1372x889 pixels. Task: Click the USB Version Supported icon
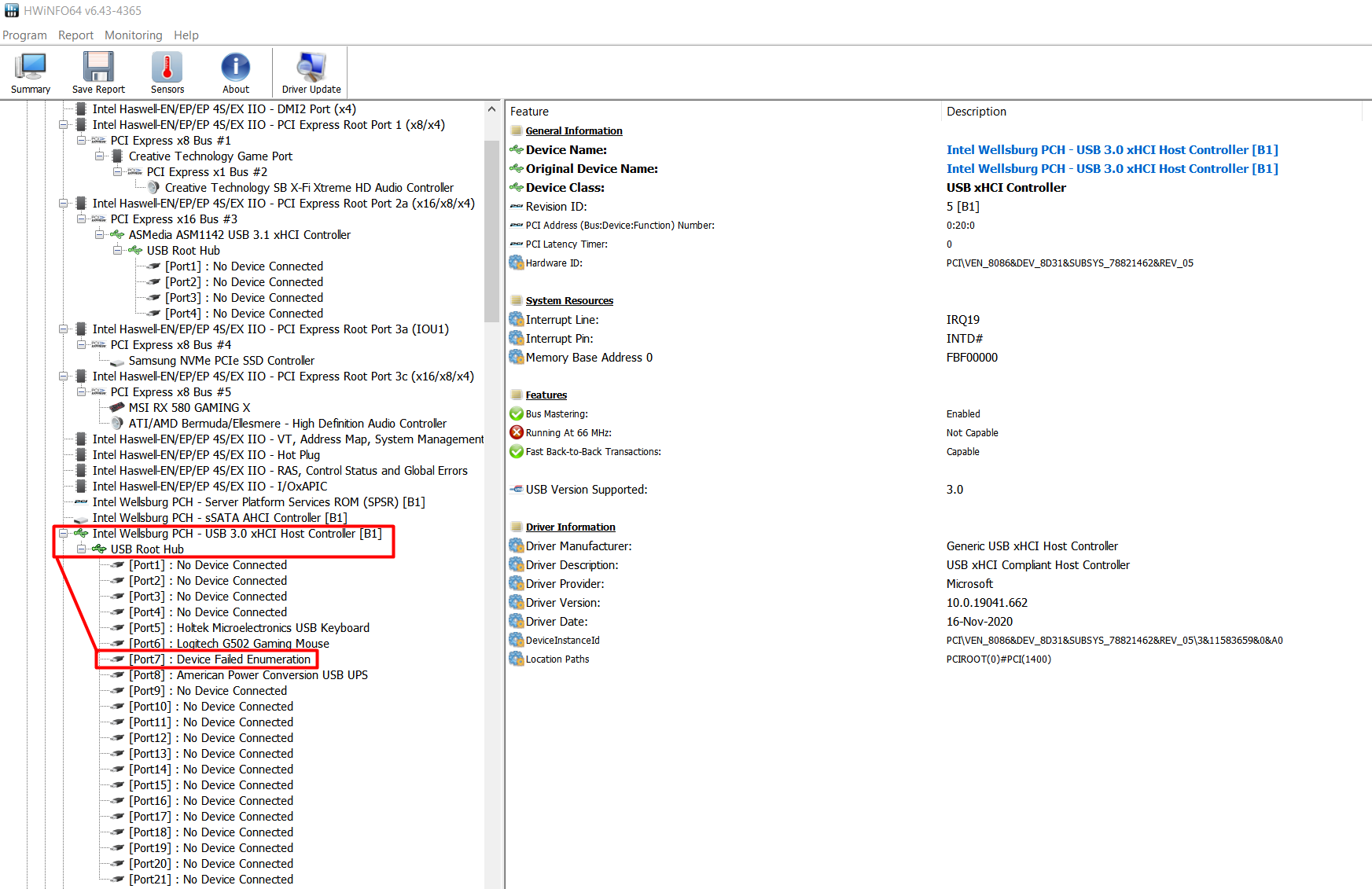point(517,489)
